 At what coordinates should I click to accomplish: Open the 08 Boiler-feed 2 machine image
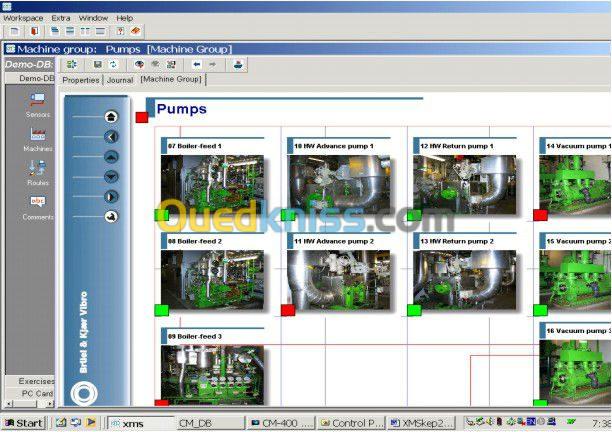click(x=212, y=280)
